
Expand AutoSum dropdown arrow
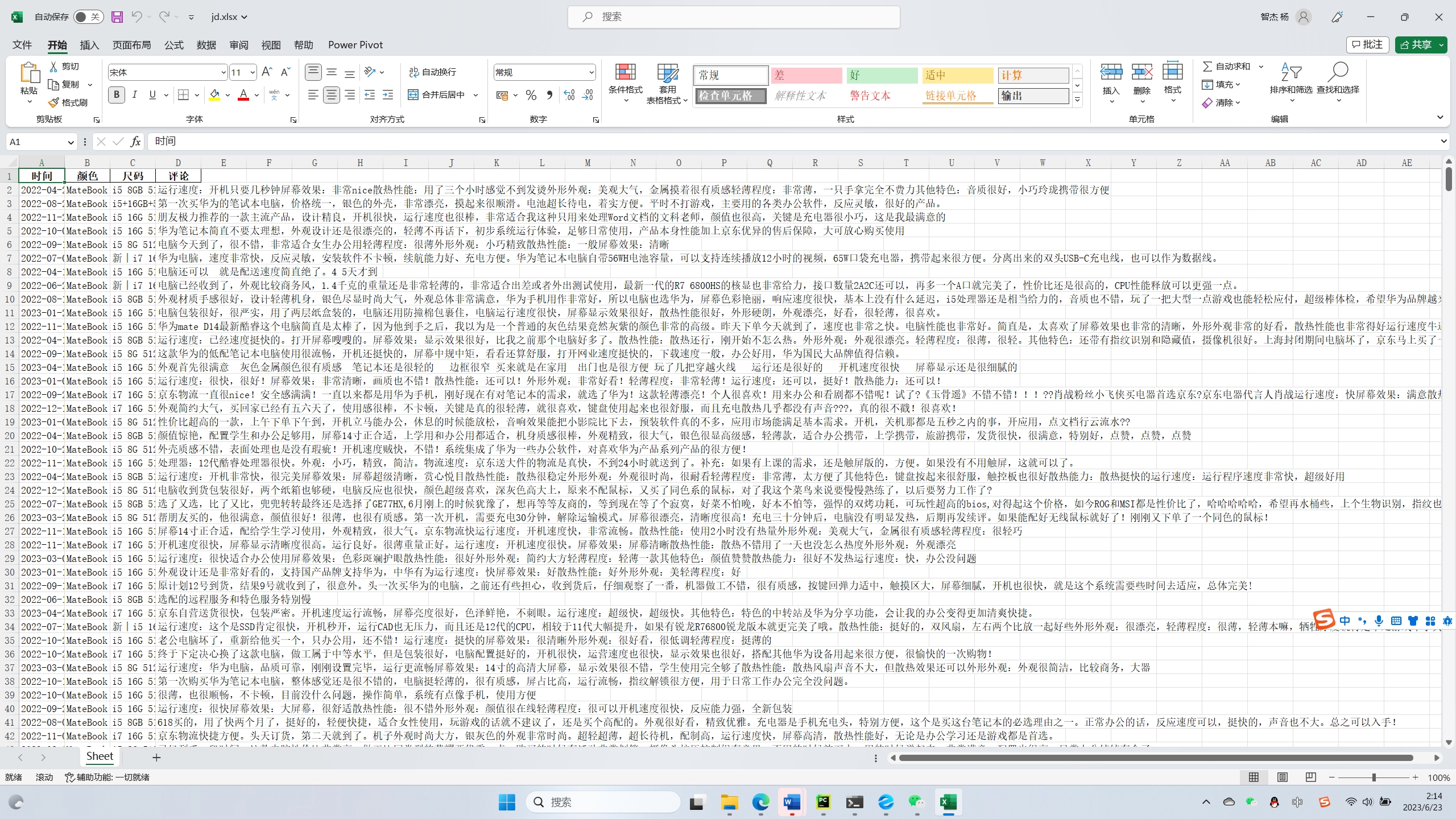coord(1260,67)
